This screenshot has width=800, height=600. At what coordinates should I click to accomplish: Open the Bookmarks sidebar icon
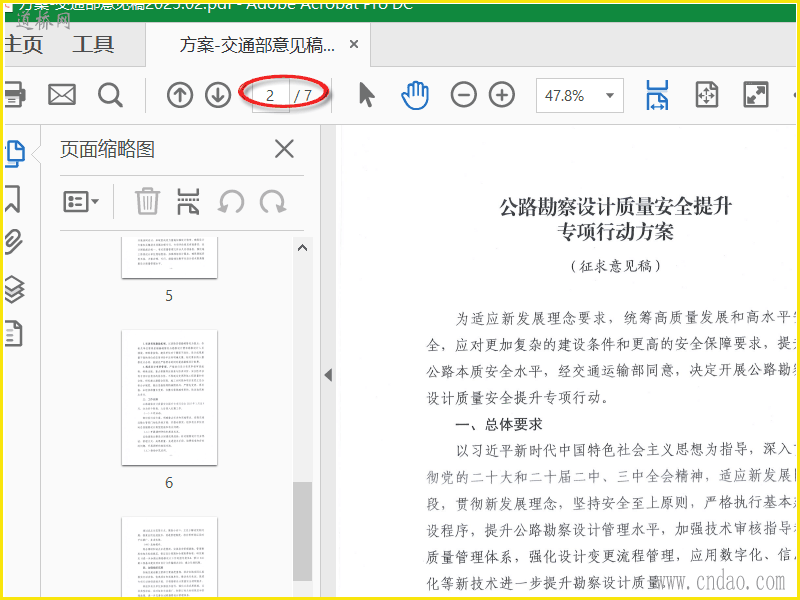(x=13, y=198)
